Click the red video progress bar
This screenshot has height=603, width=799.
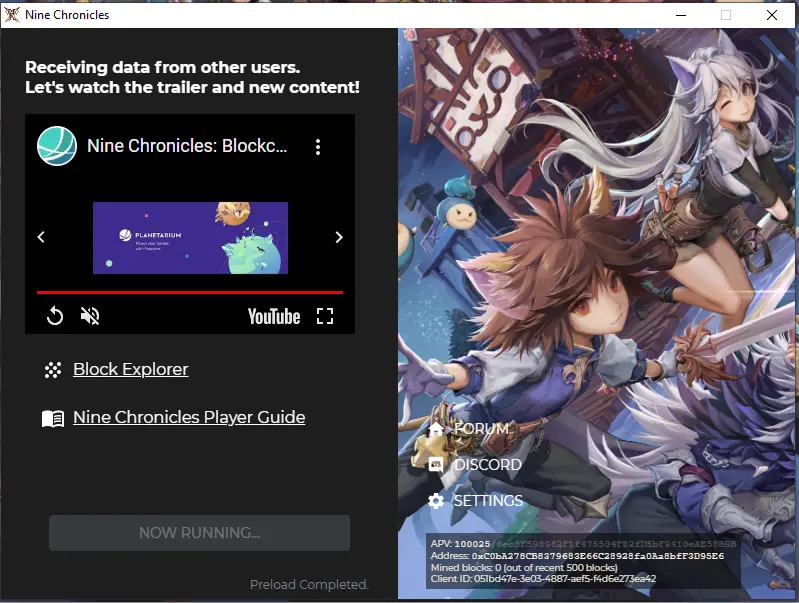click(x=190, y=293)
